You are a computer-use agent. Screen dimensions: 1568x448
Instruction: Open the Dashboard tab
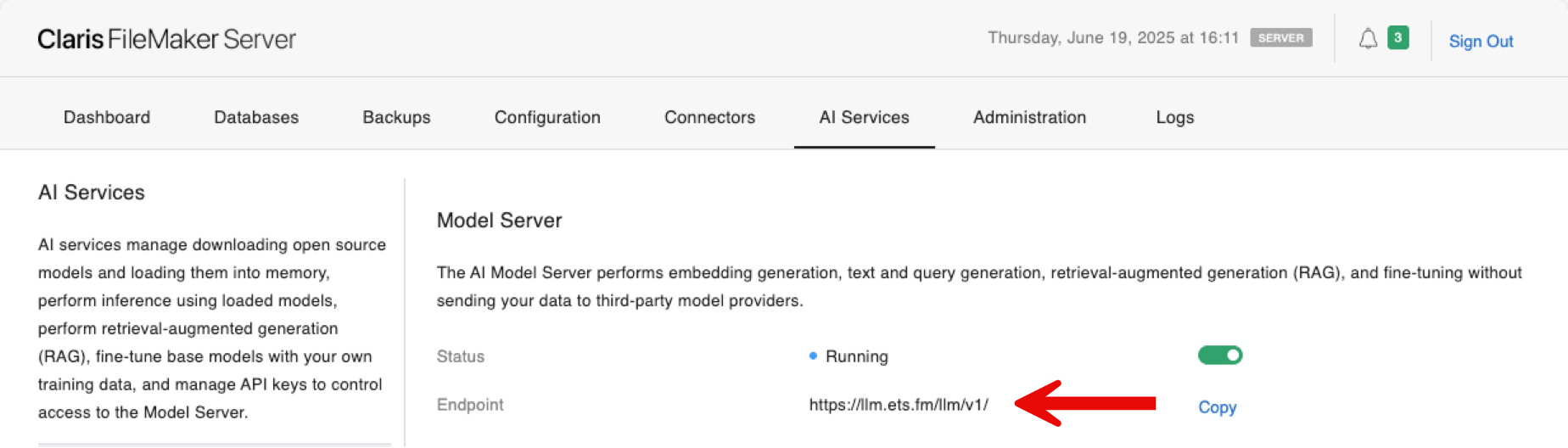pyautogui.click(x=107, y=117)
